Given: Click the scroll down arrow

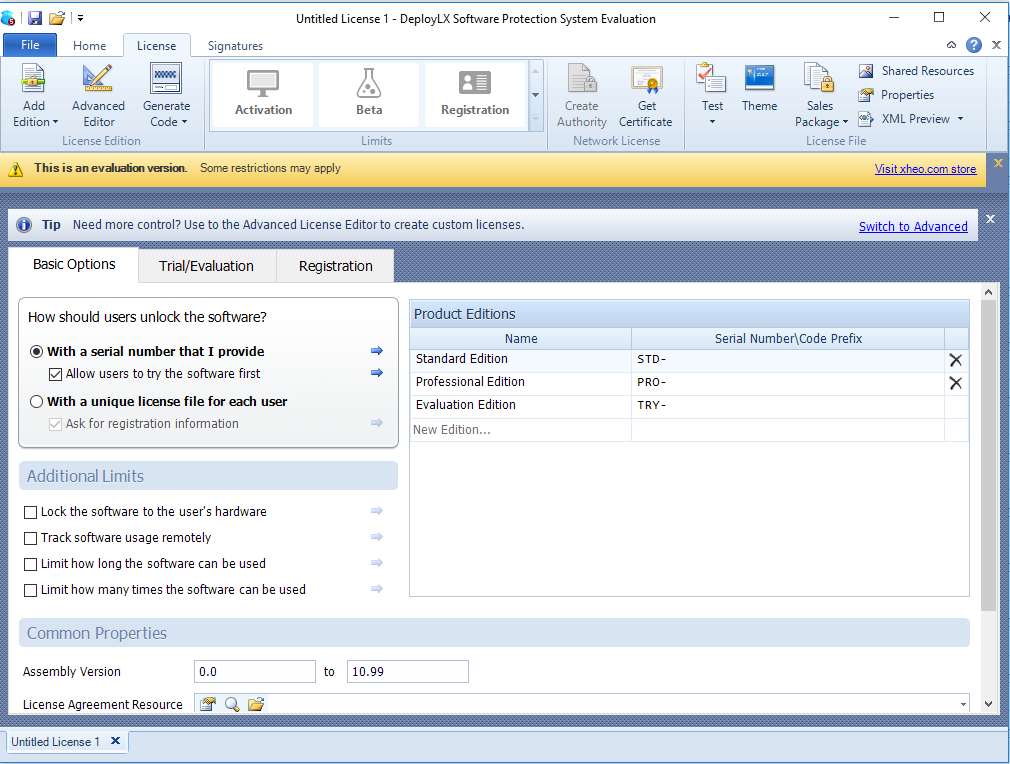Looking at the screenshot, I should click(988, 704).
